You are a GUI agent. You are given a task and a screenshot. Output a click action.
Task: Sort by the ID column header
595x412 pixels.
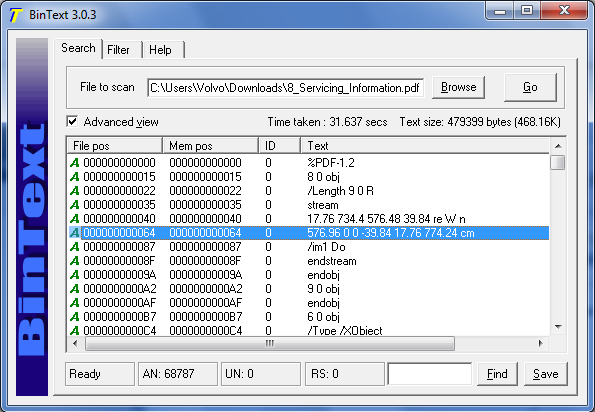click(280, 146)
